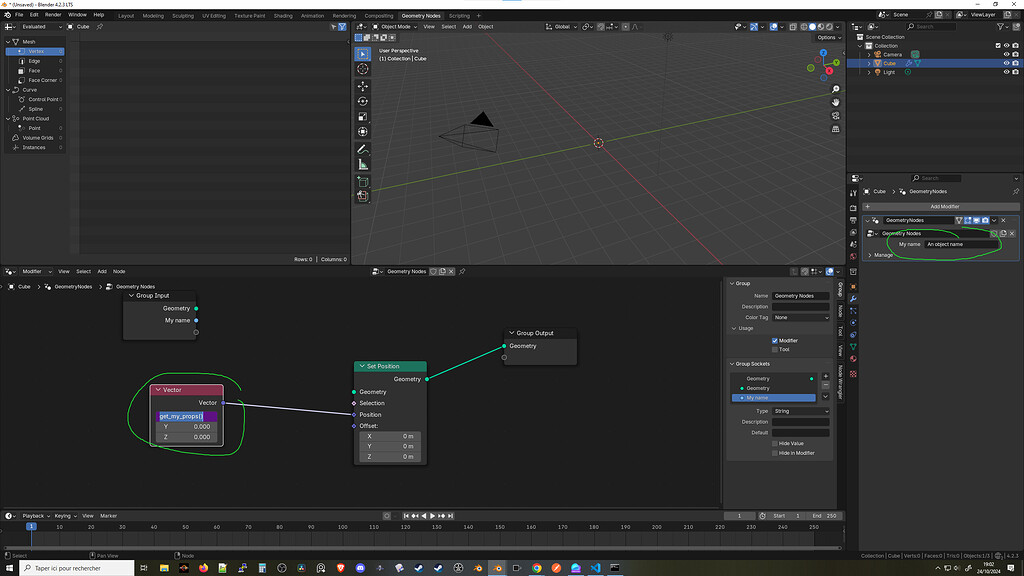Click the pin icon in node editor header
Image resolution: width=1024 pixels, height=576 pixels.
coord(462,272)
